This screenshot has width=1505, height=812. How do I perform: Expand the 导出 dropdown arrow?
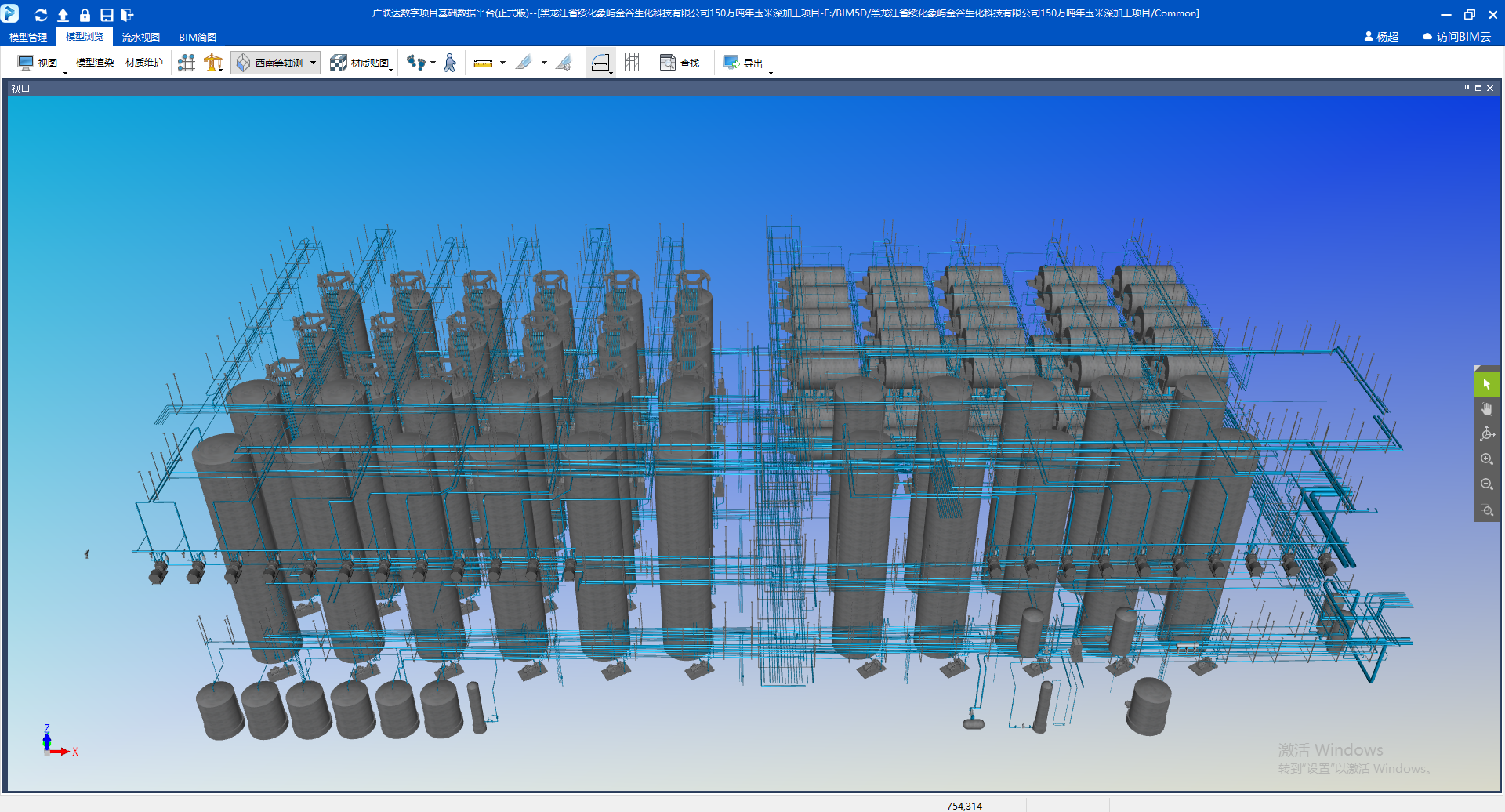click(771, 72)
